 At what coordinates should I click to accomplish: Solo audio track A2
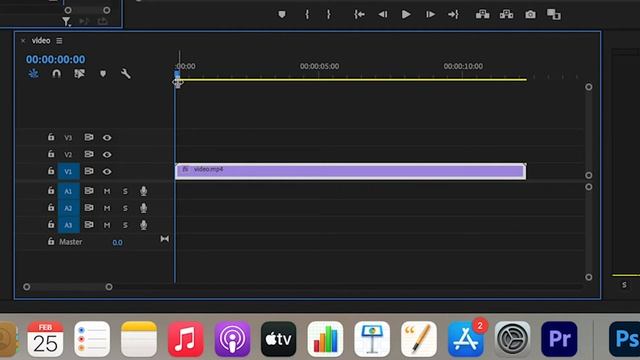[125, 208]
